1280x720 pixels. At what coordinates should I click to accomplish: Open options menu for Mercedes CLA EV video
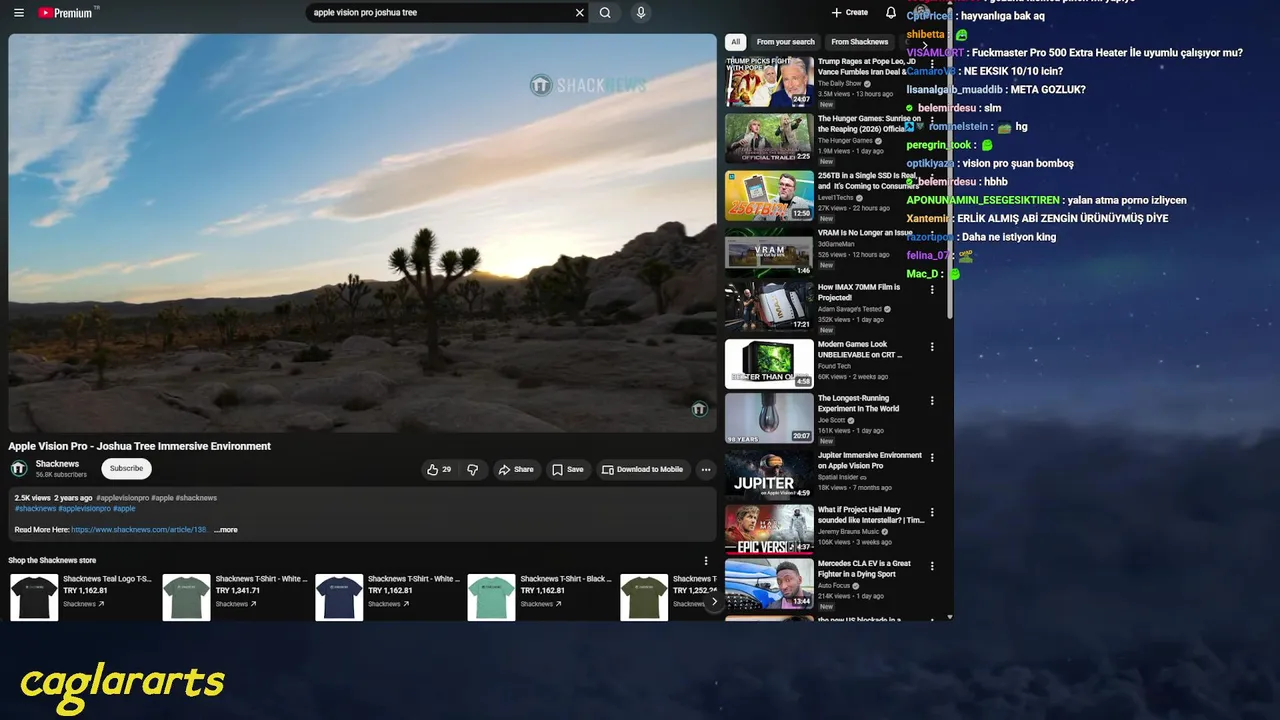point(932,566)
